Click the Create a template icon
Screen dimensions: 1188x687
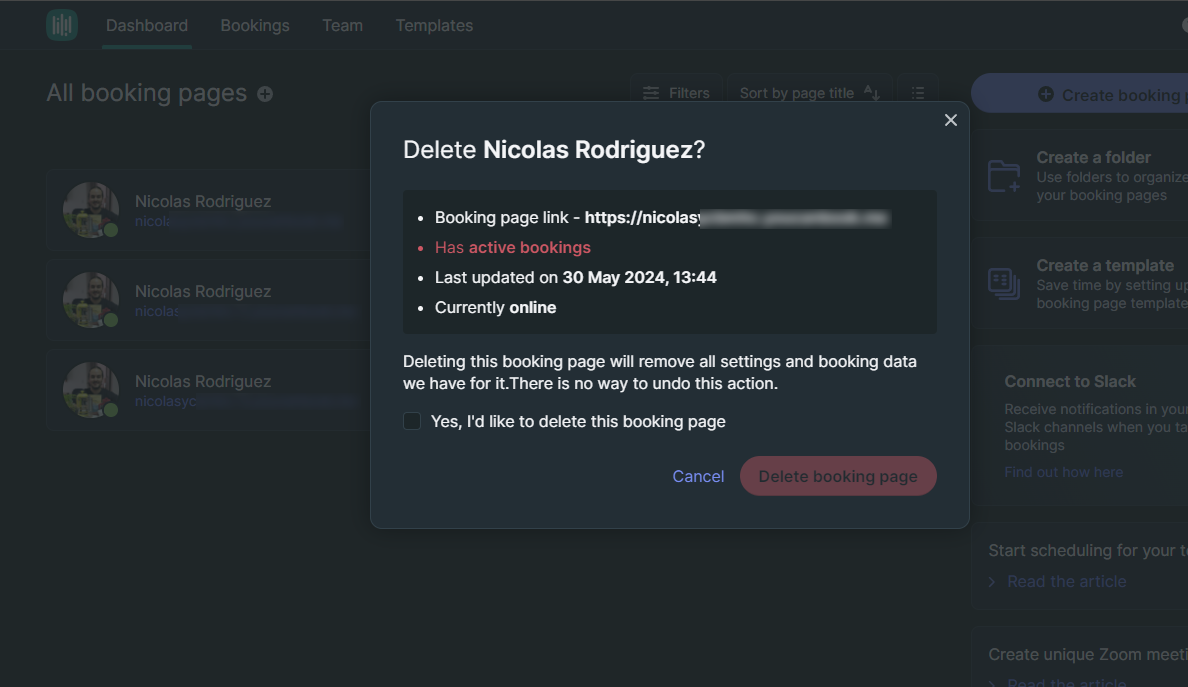pyautogui.click(x=1004, y=284)
